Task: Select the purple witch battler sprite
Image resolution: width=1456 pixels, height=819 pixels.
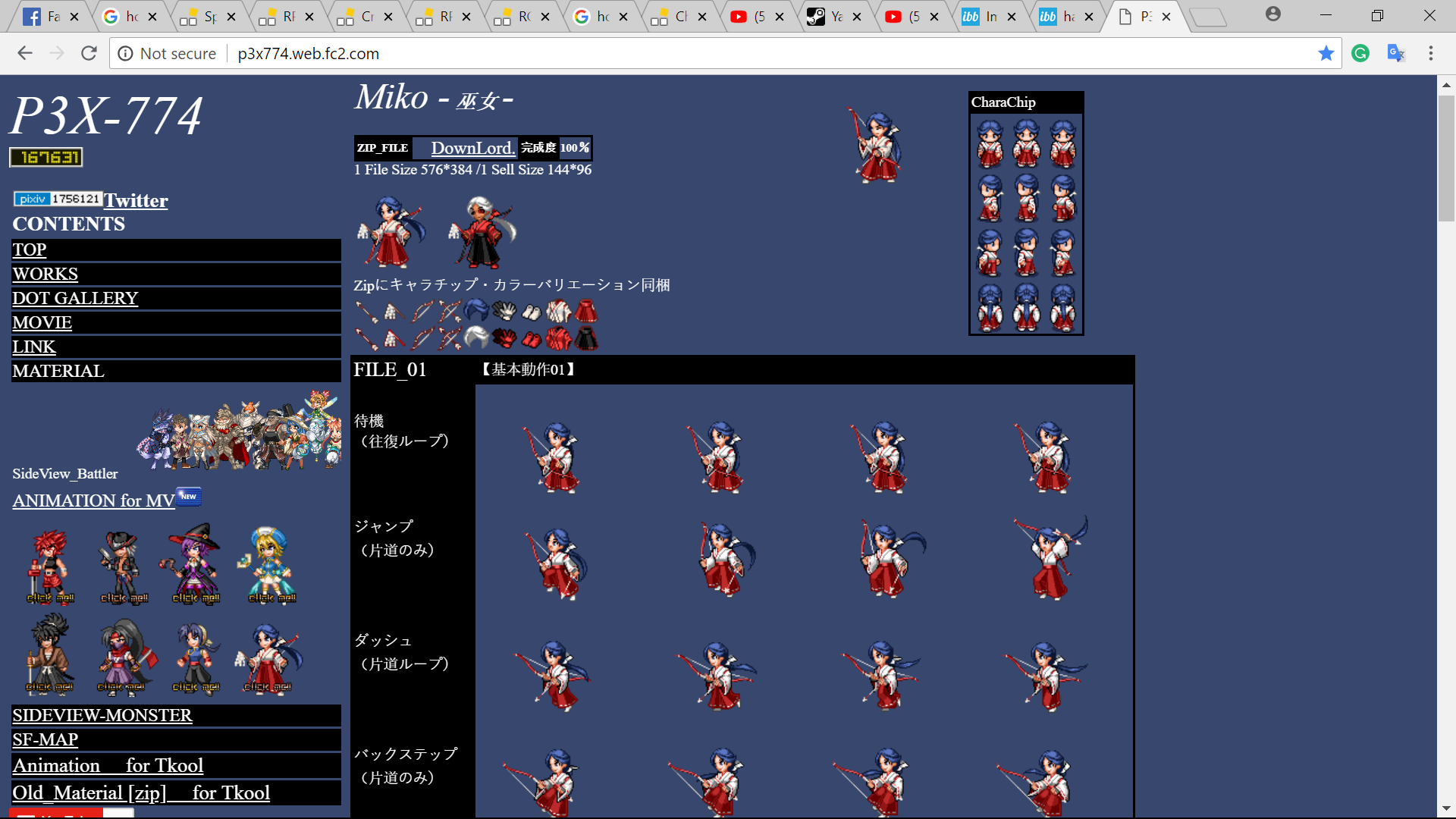Action: (194, 564)
